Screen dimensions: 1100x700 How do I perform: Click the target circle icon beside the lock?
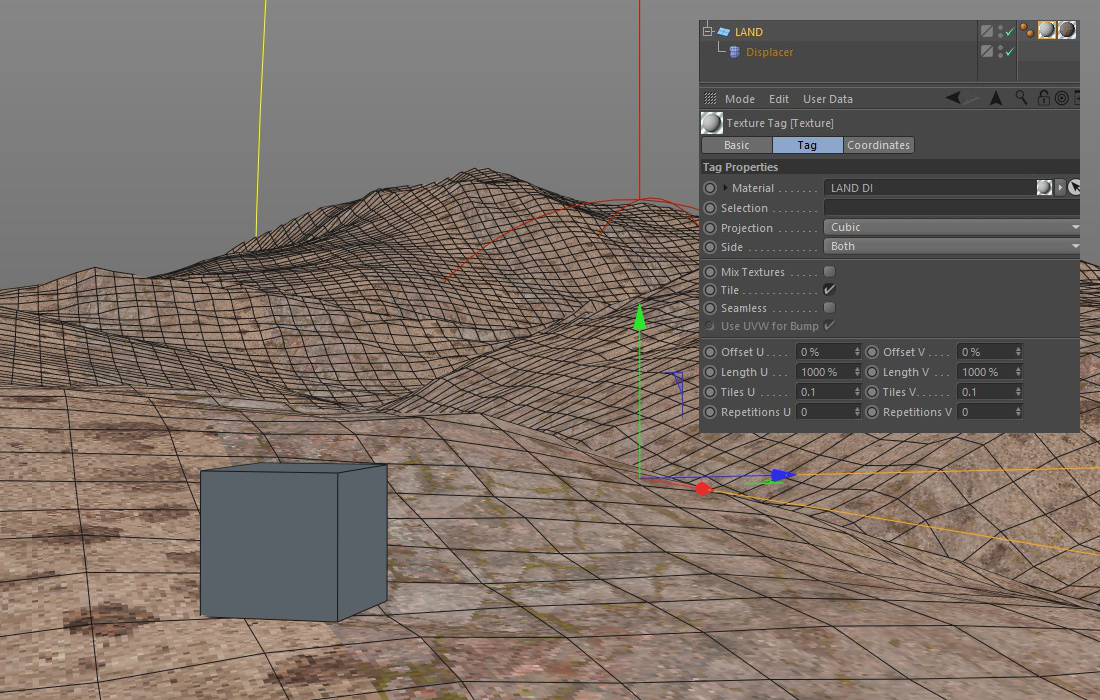(1061, 98)
